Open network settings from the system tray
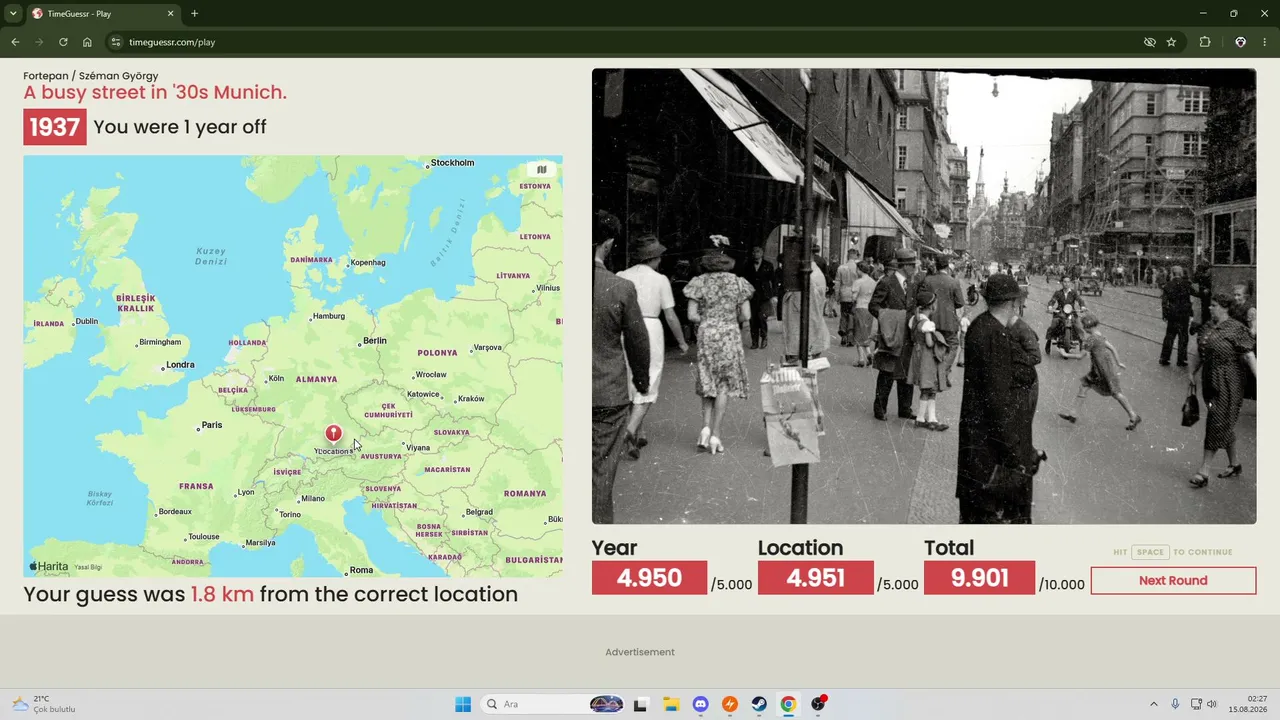The image size is (1280, 720). (x=1197, y=704)
